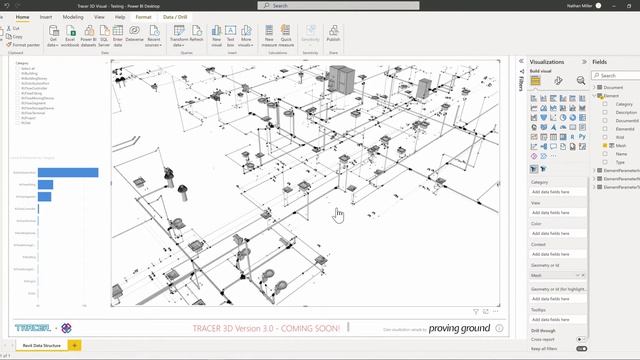
Task: Collapse the Visualizations pane with left chevrons
Action: click(x=521, y=61)
